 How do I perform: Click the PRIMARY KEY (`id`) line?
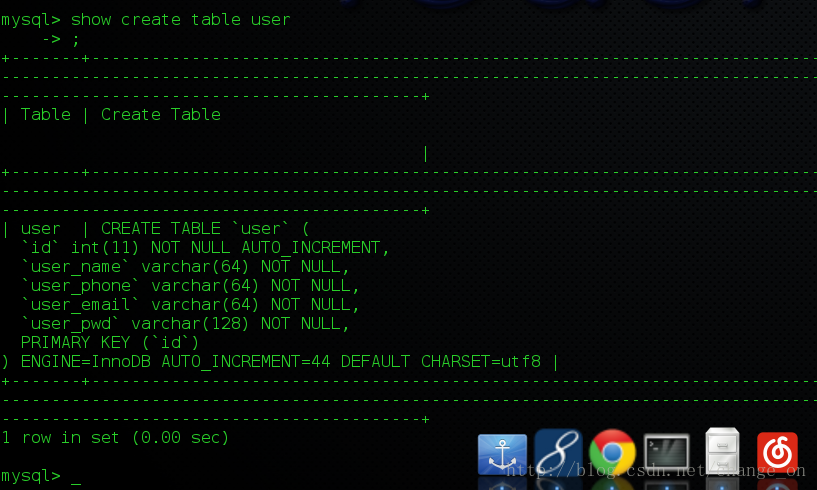[110, 343]
